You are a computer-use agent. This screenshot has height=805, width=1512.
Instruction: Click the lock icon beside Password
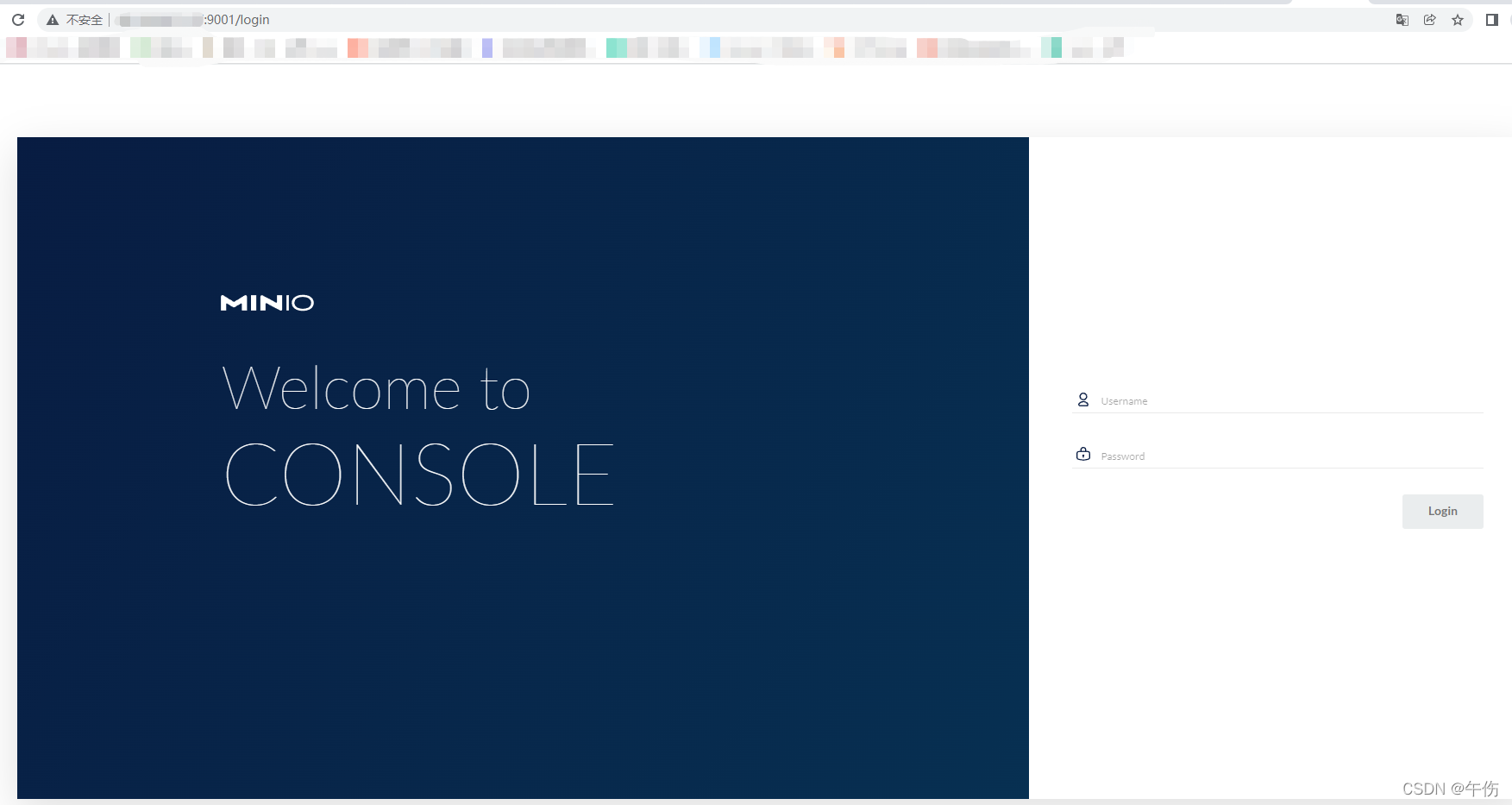(x=1083, y=454)
